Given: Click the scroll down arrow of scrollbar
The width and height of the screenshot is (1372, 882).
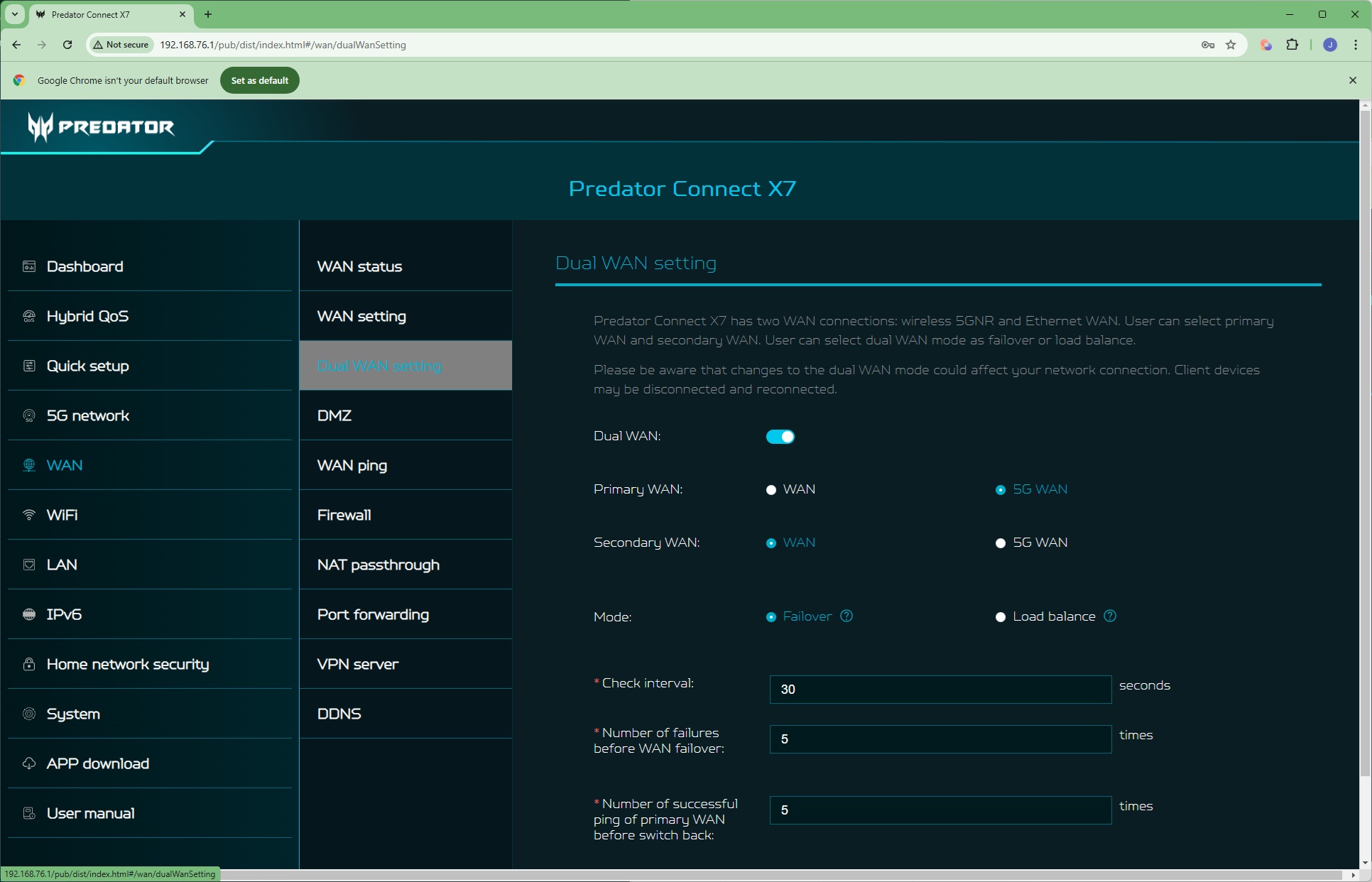Looking at the screenshot, I should [x=1364, y=862].
